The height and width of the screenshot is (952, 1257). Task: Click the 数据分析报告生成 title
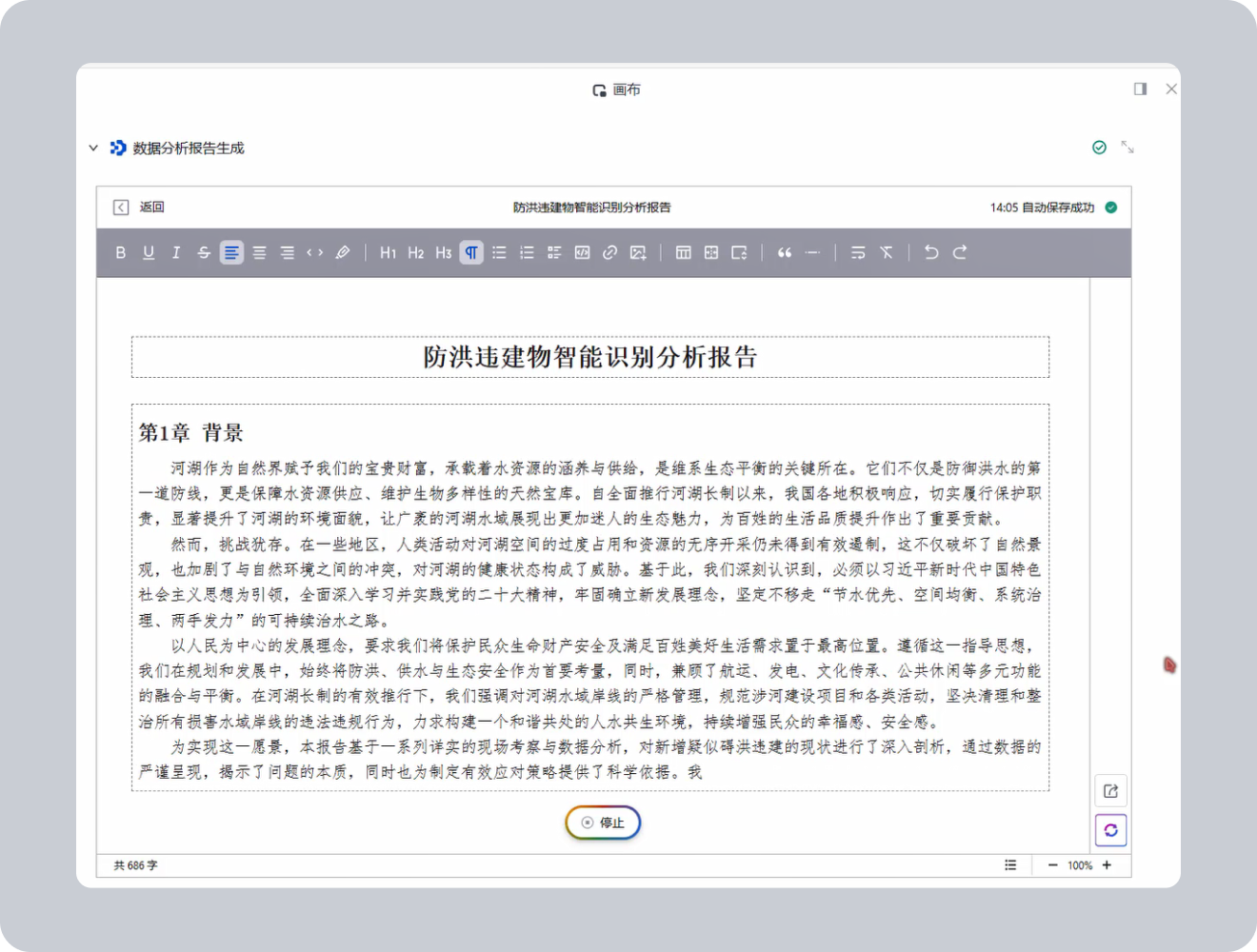(x=189, y=148)
